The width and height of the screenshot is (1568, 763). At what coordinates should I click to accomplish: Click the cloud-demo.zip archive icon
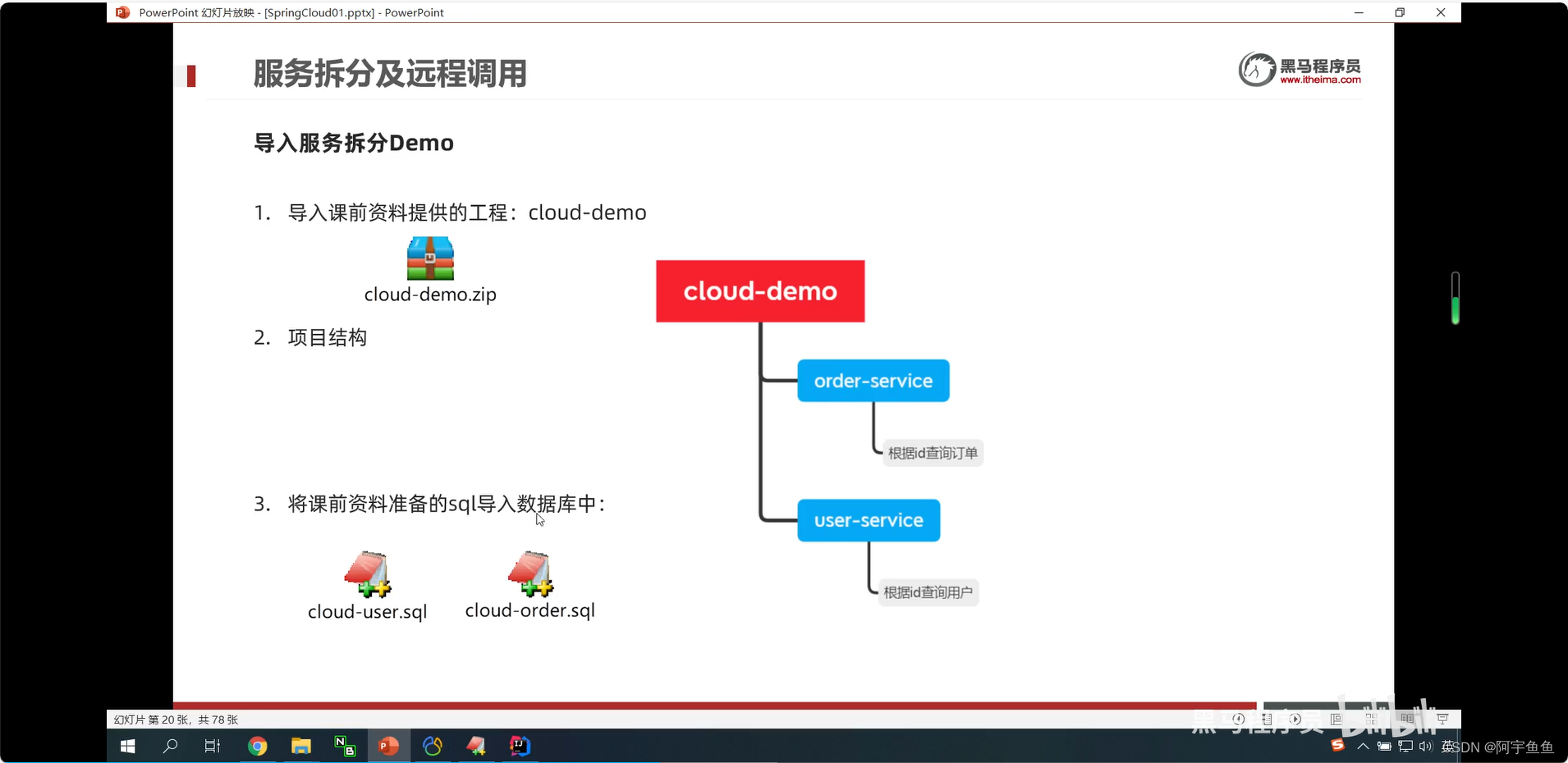[430, 258]
